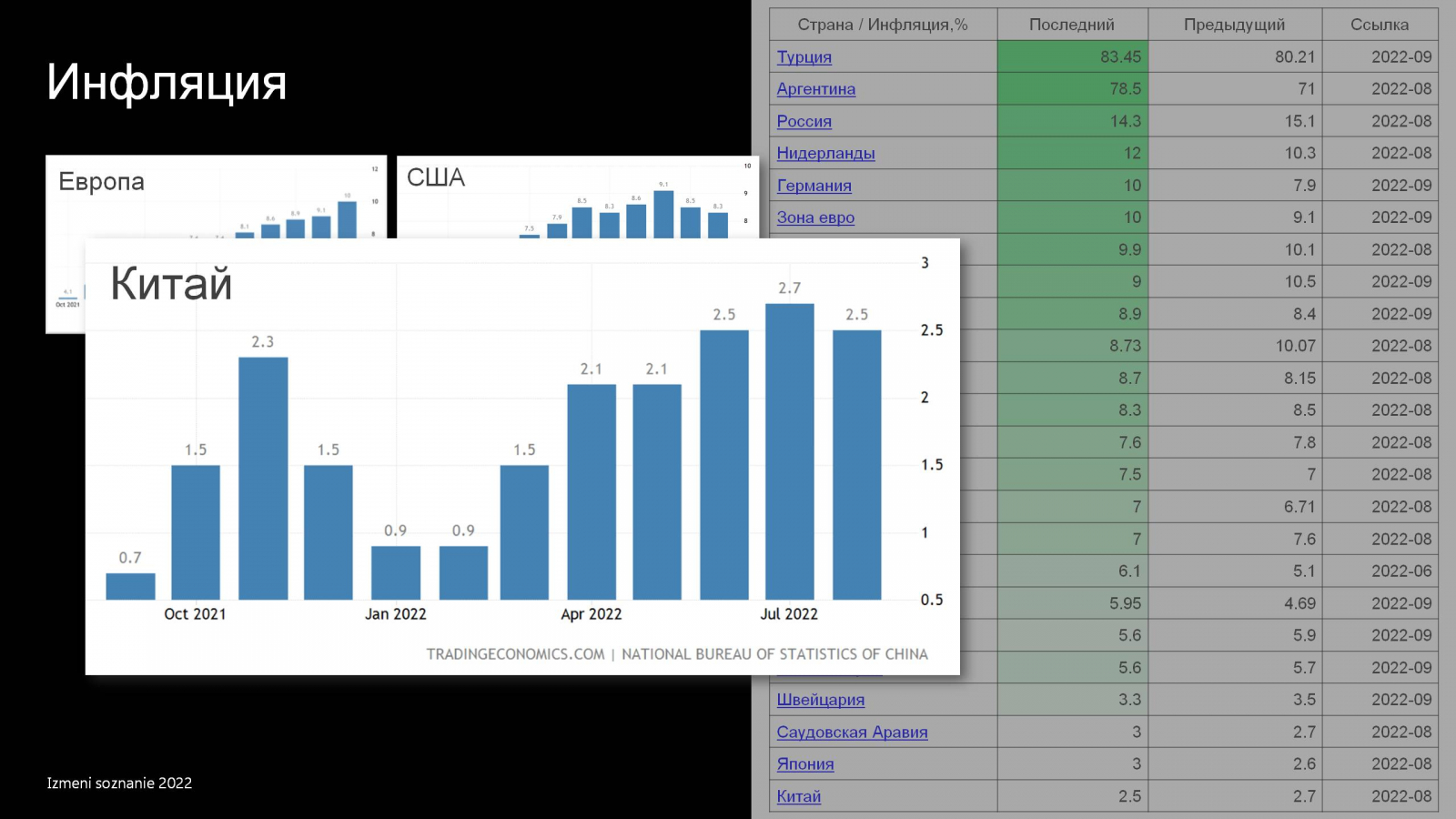
Task: Click the Предыдущий column header
Action: click(x=1234, y=25)
